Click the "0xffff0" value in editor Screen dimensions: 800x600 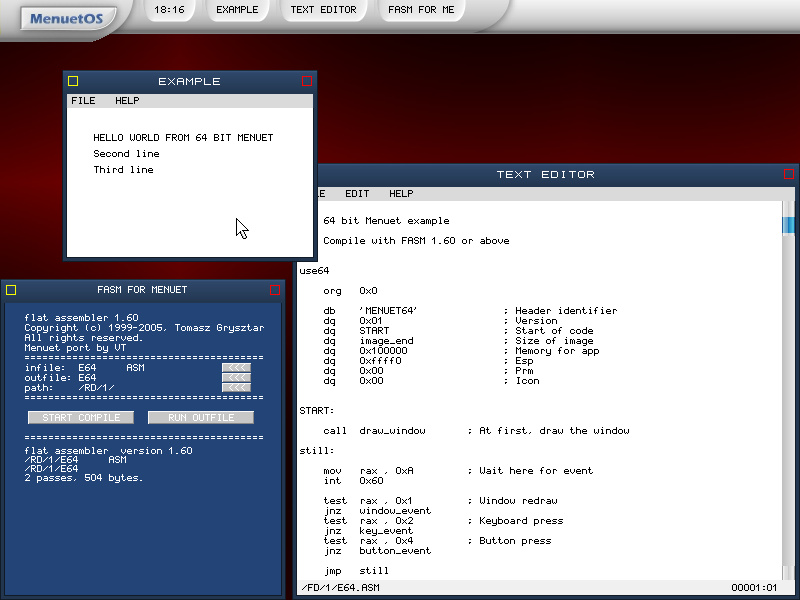[x=380, y=361]
